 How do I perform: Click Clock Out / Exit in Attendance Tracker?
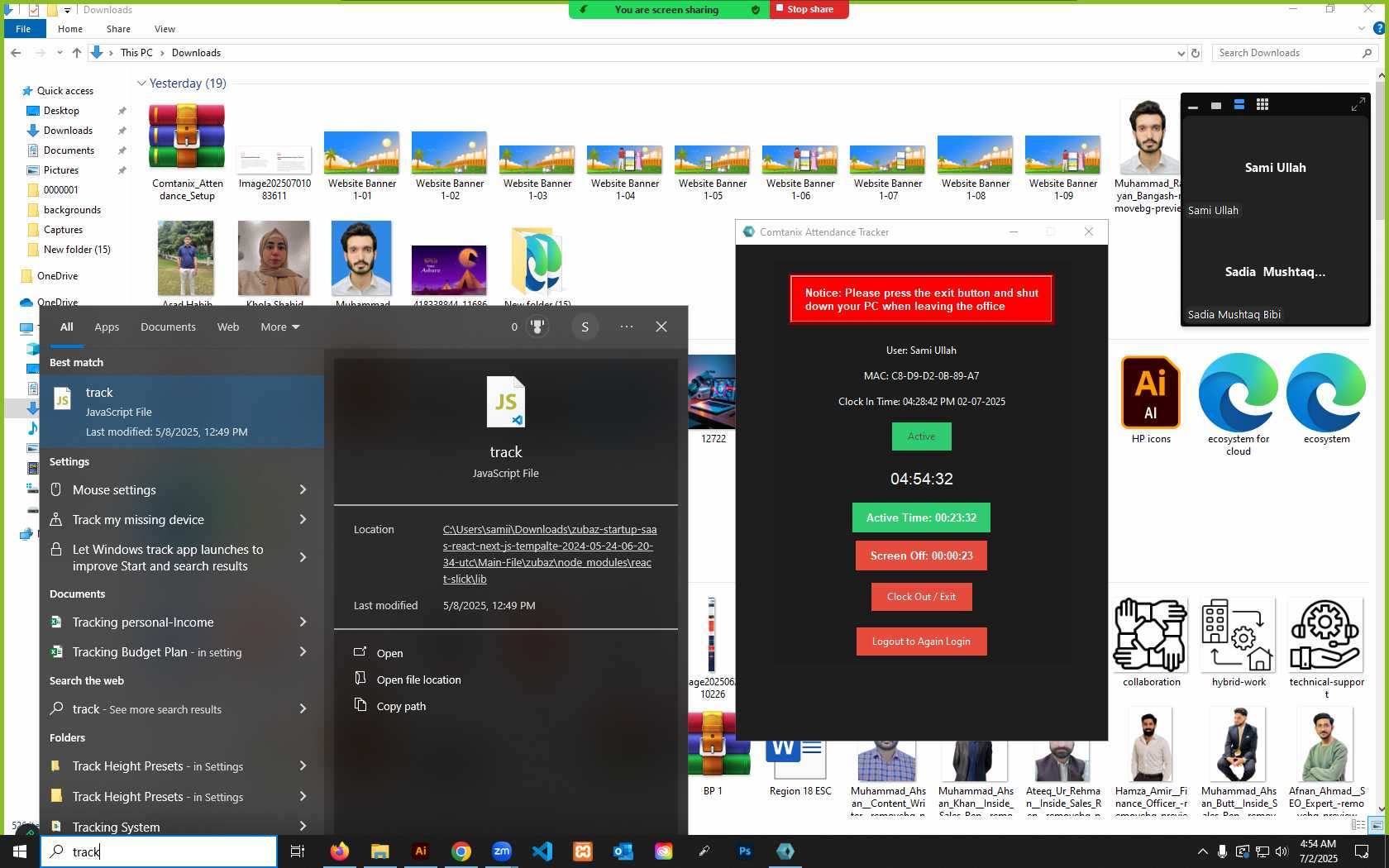[921, 597]
